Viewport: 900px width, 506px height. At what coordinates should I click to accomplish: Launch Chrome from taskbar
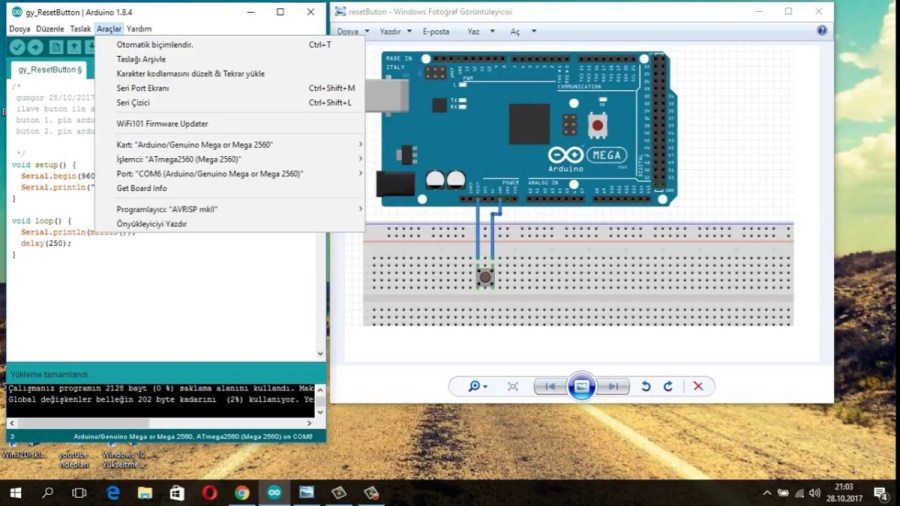point(242,493)
